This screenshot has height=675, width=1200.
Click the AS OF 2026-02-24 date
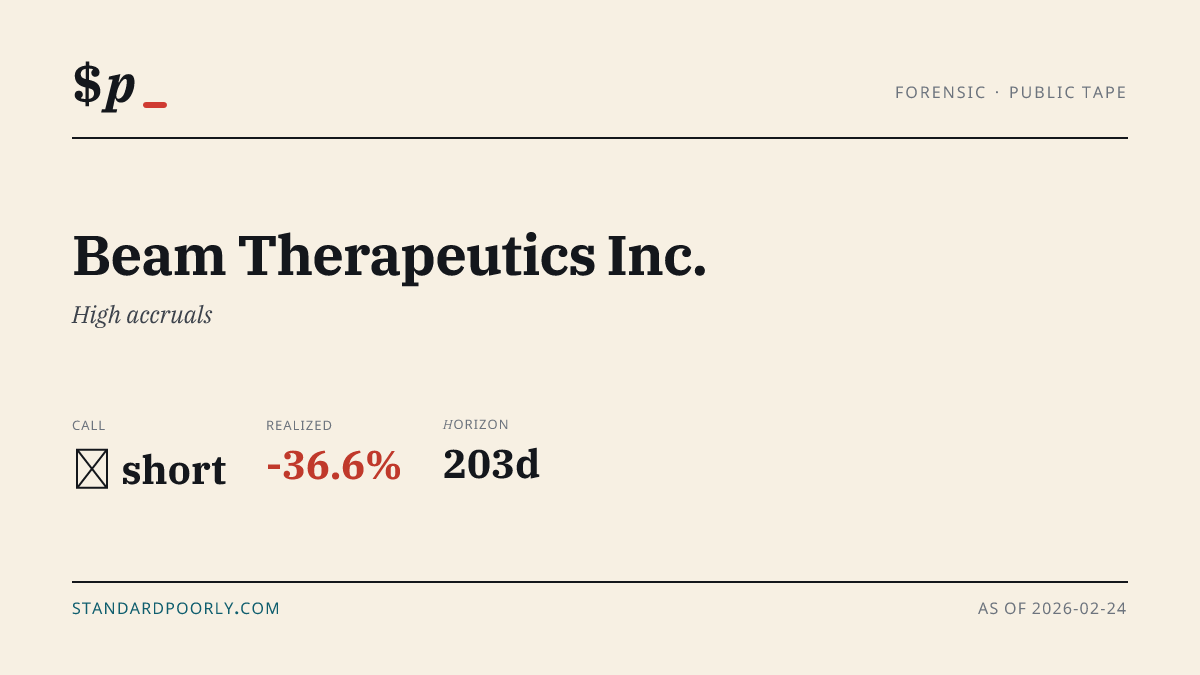click(1052, 608)
